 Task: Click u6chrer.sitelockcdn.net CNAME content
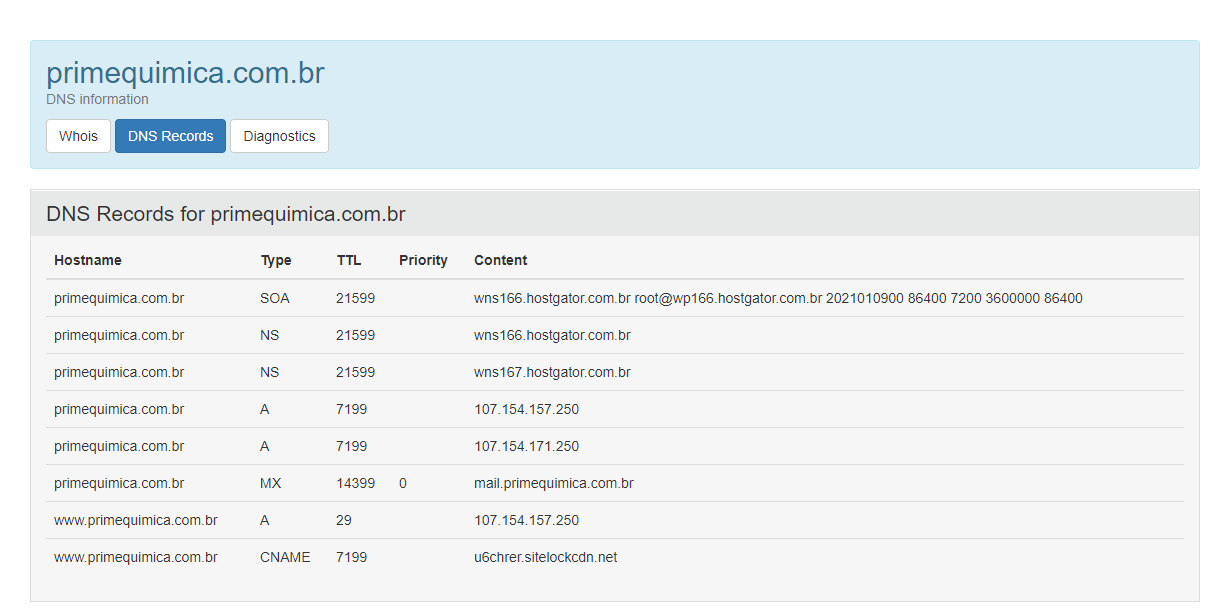[x=546, y=557]
